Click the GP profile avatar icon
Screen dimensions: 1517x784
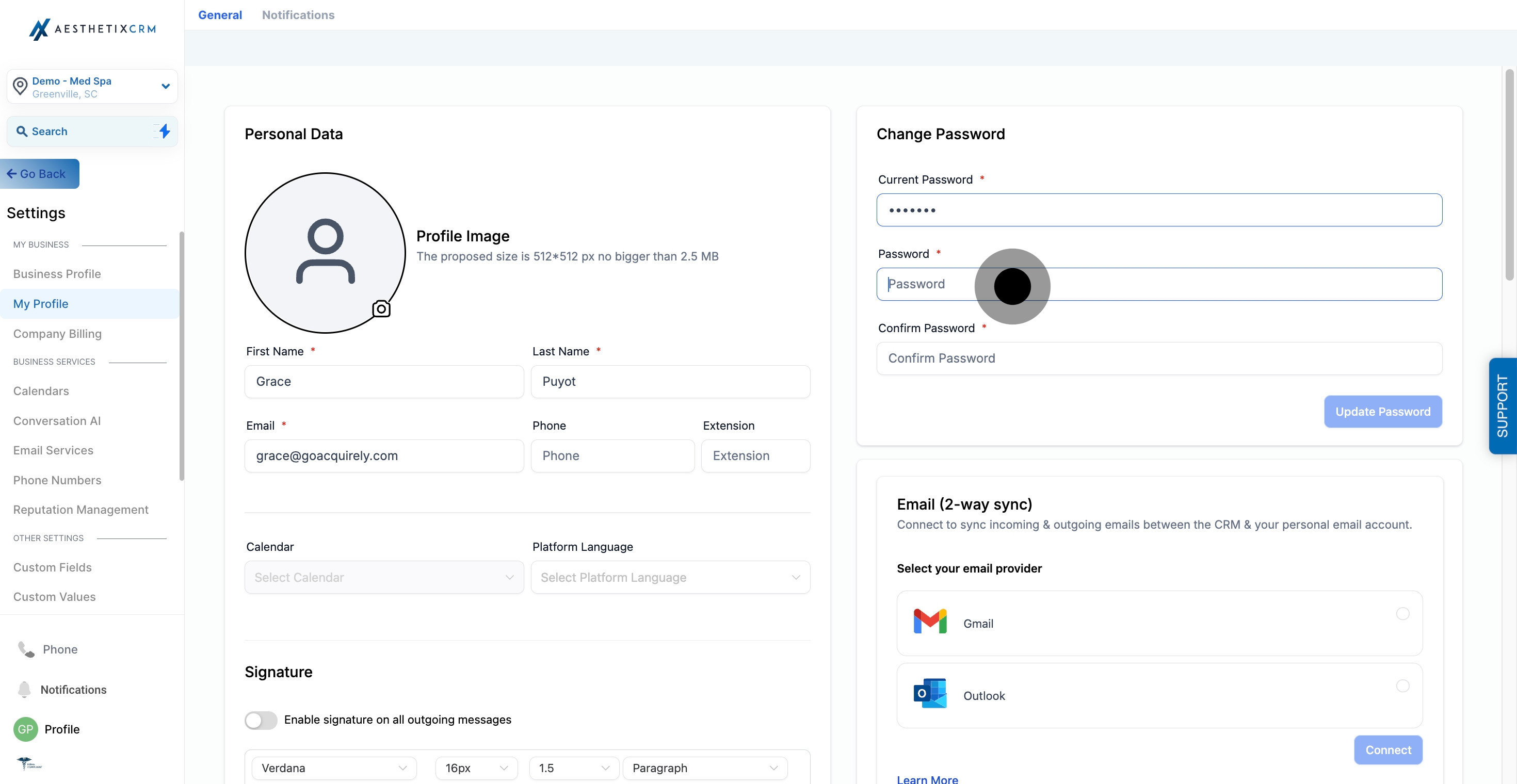coord(25,729)
